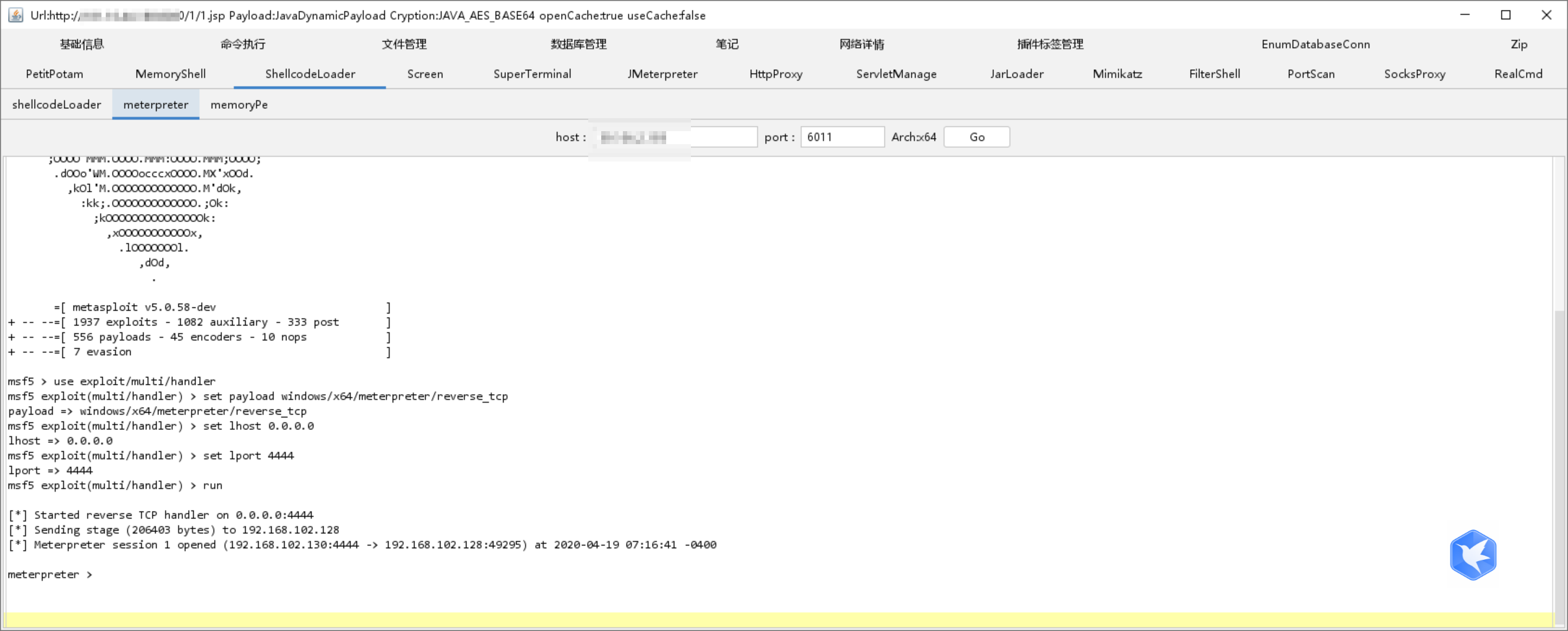Click the 'set lport 4444' line
Image resolution: width=1568 pixels, height=631 pixels.
pyautogui.click(x=151, y=455)
